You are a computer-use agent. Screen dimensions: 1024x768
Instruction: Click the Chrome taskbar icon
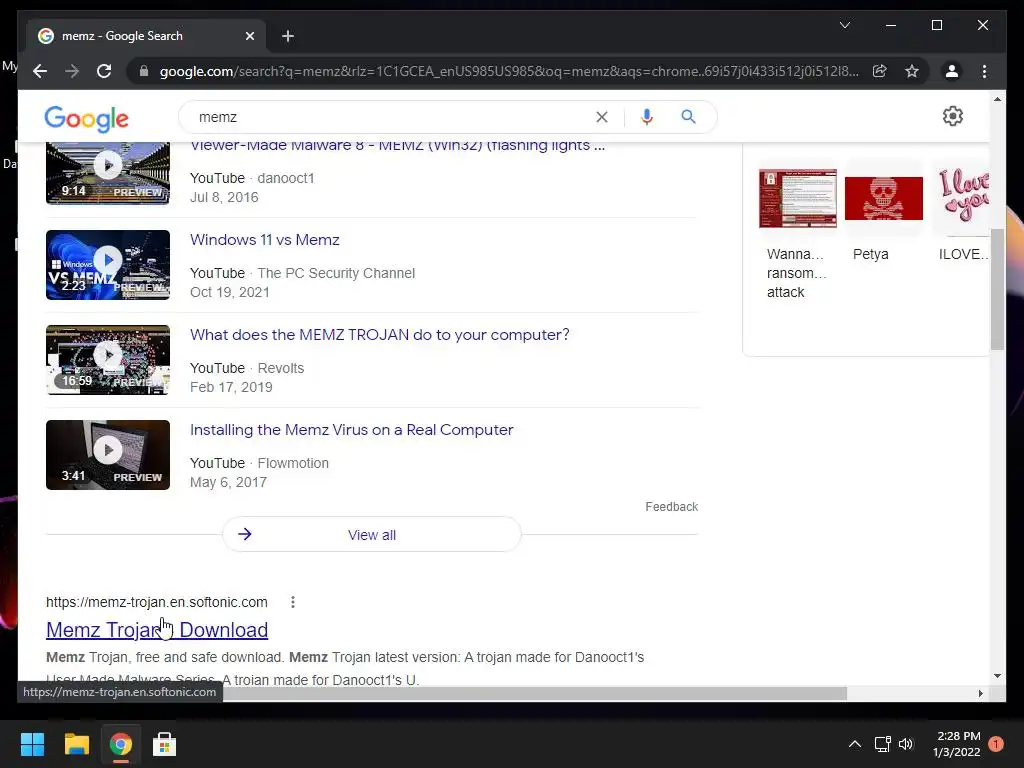click(x=120, y=744)
